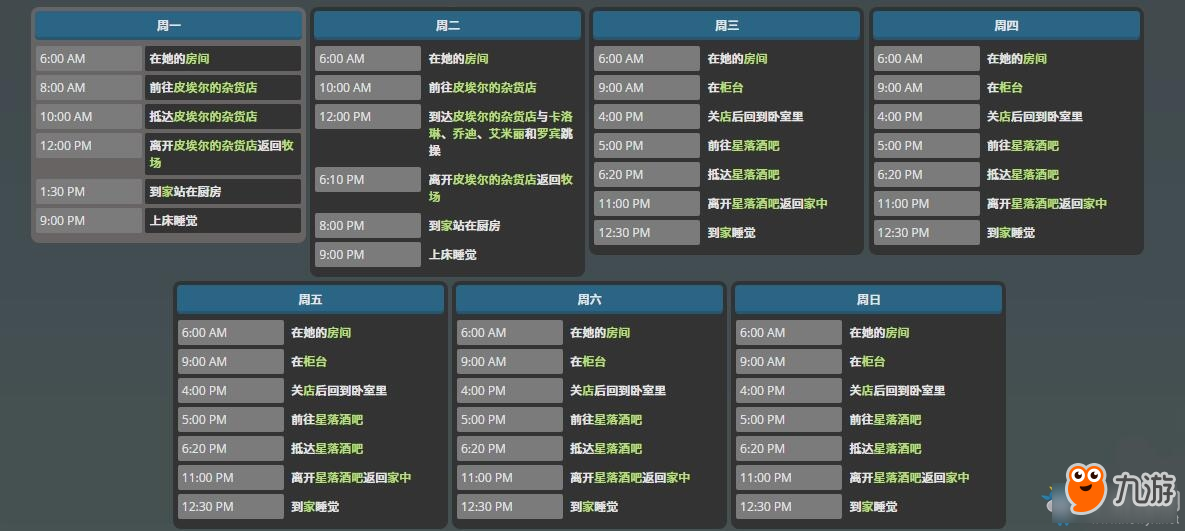
Task: Click the 1:30 PM time cell on Monday
Action: [x=88, y=191]
